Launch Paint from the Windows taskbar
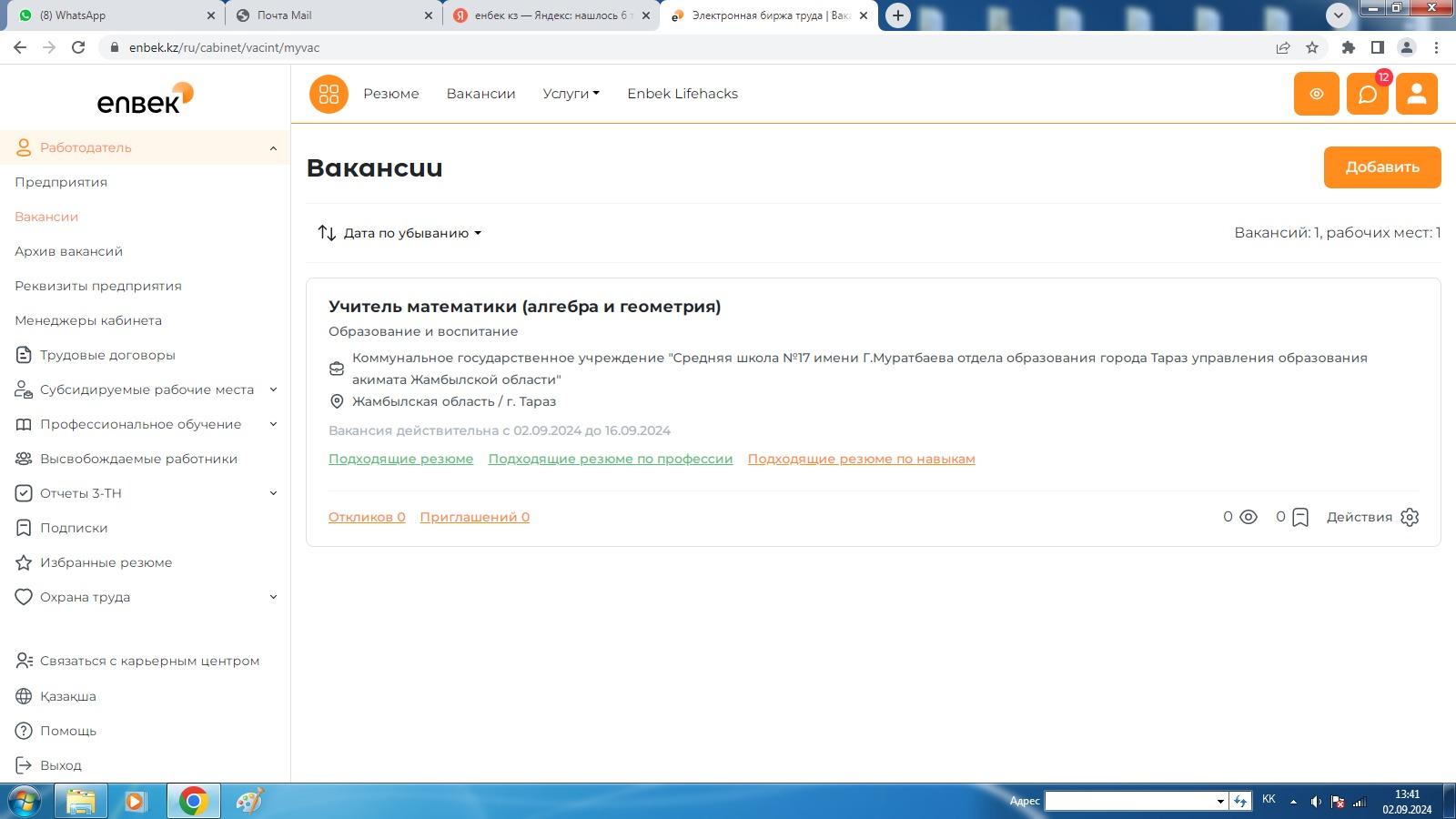The image size is (1456, 819). click(x=248, y=801)
